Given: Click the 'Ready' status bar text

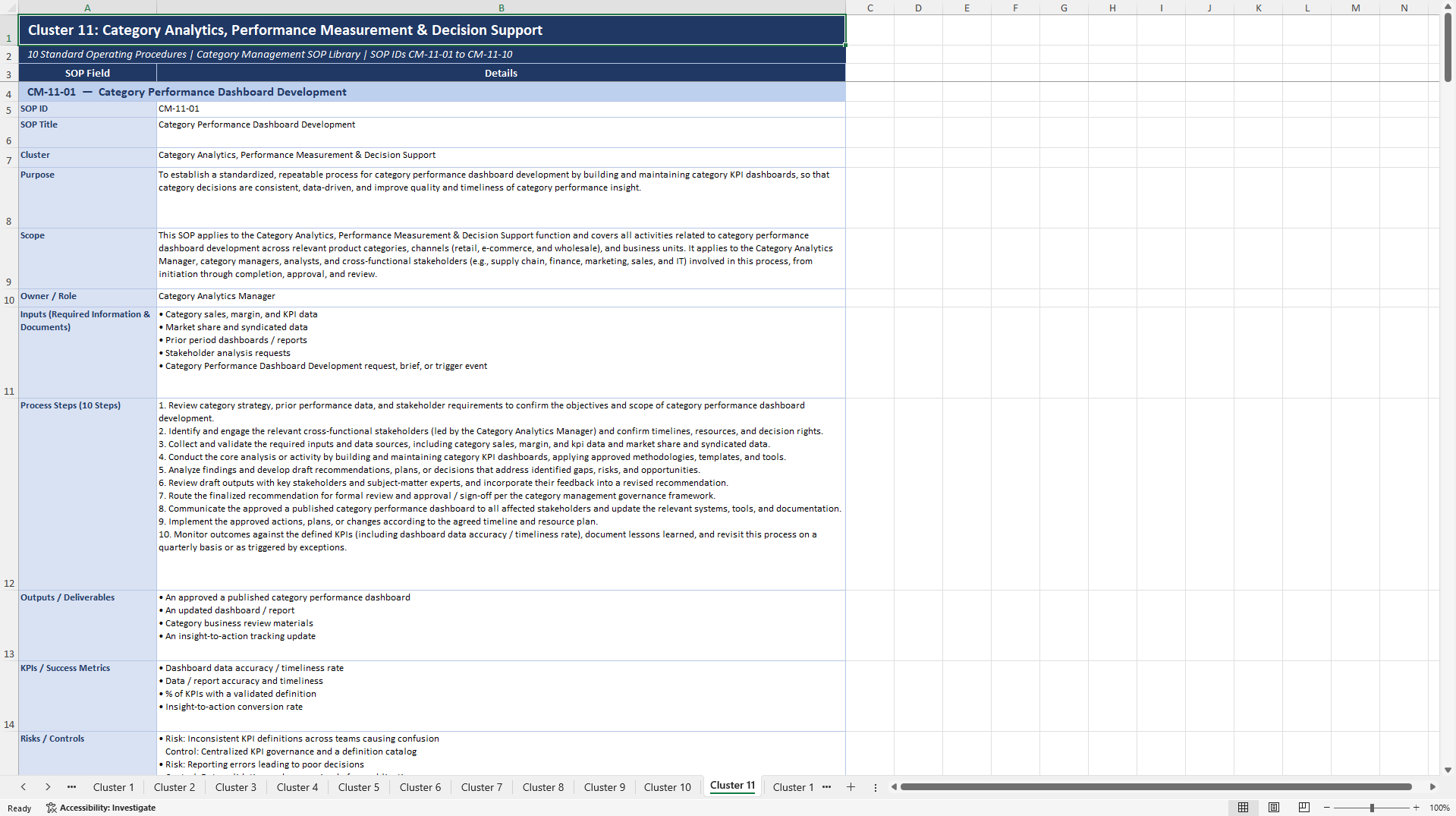Looking at the screenshot, I should tap(20, 808).
